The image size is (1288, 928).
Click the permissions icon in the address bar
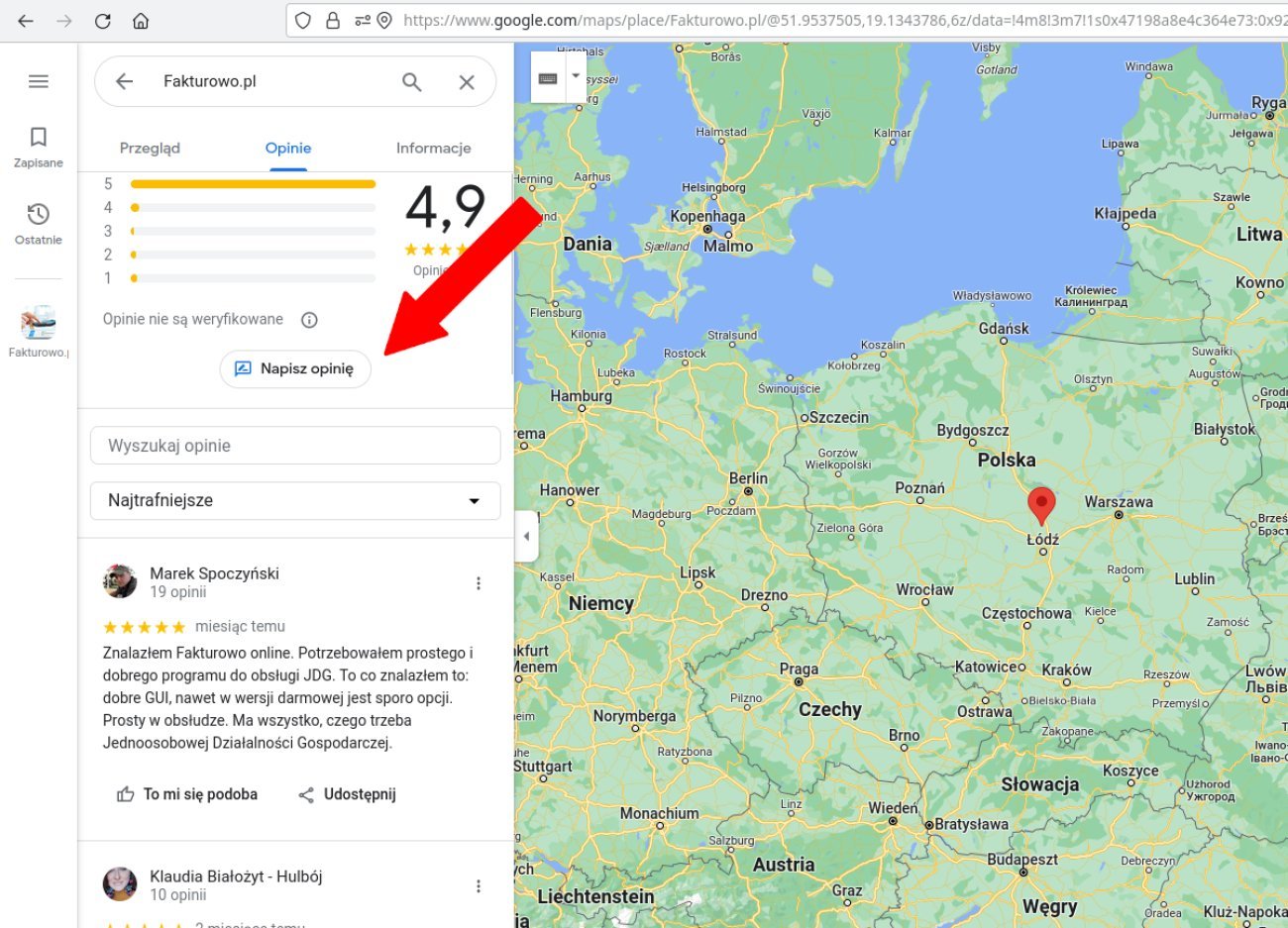(x=362, y=21)
